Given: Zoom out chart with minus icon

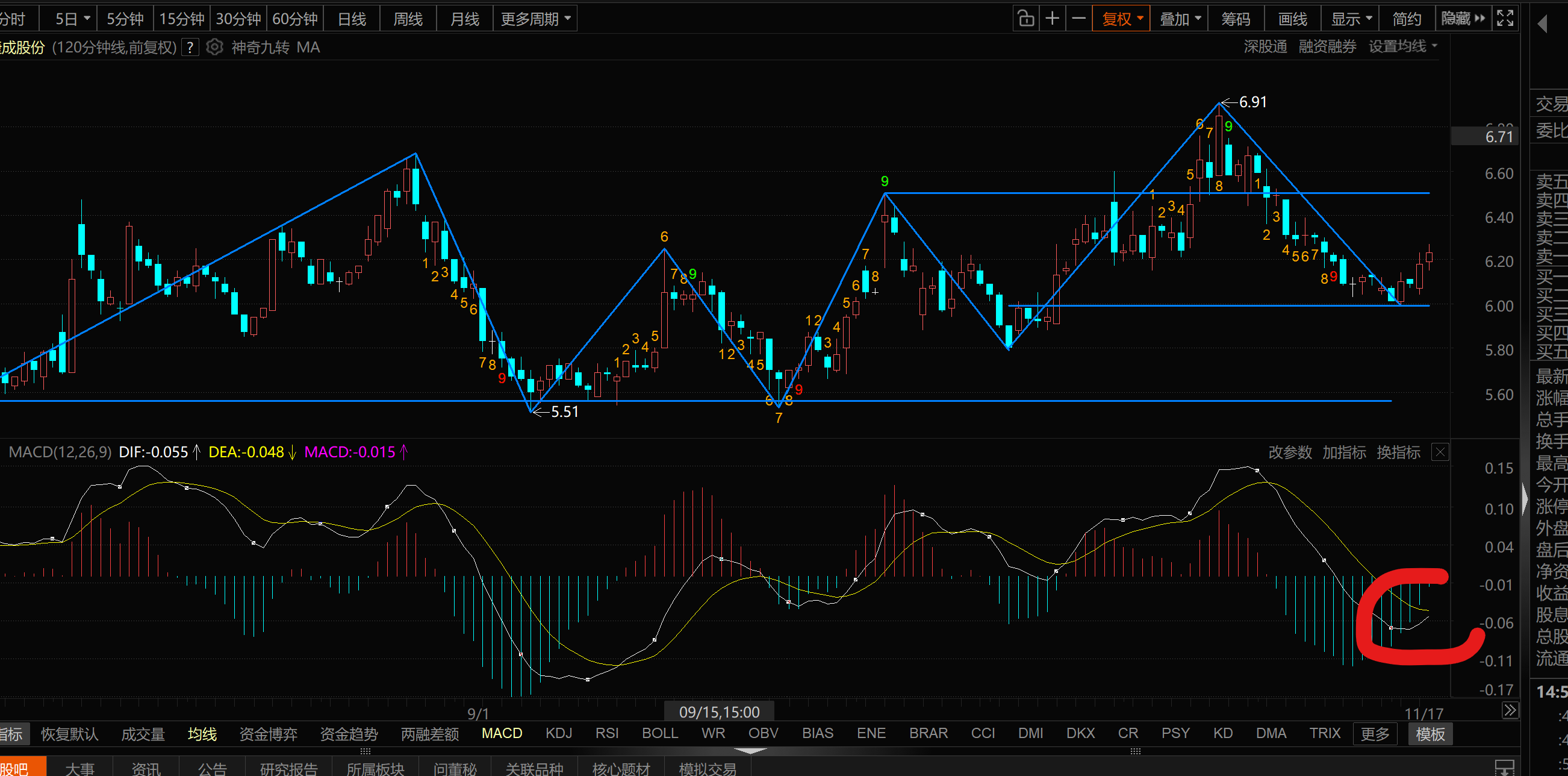Looking at the screenshot, I should (1078, 19).
